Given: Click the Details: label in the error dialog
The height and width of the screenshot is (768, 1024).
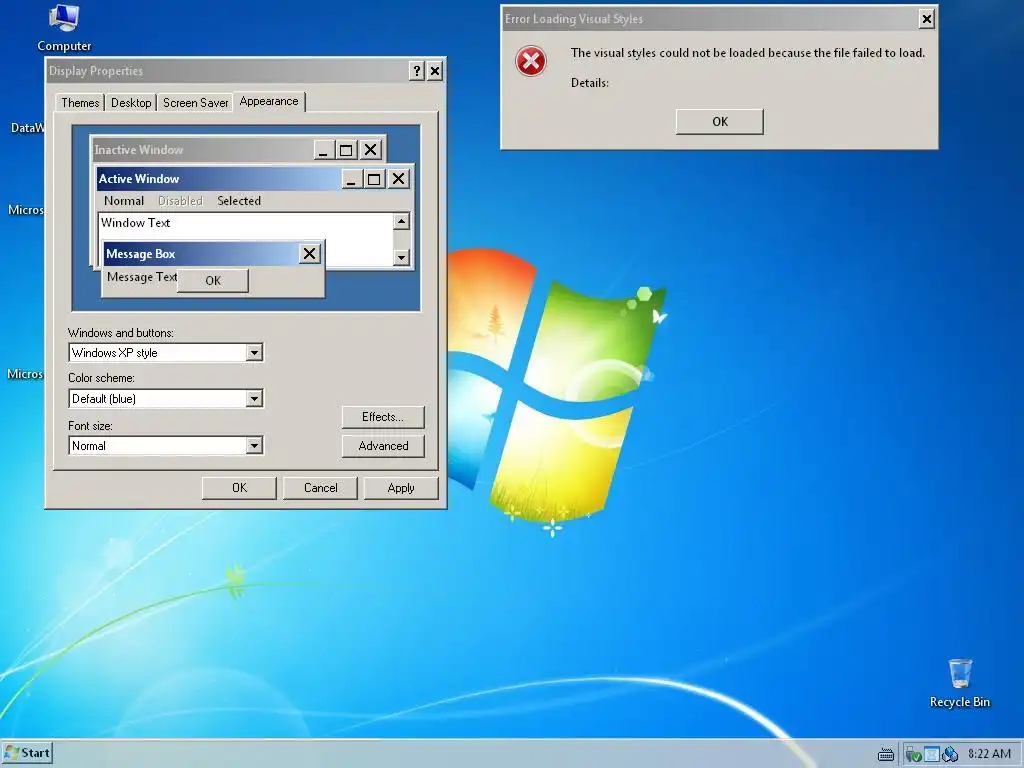Looking at the screenshot, I should 590,83.
